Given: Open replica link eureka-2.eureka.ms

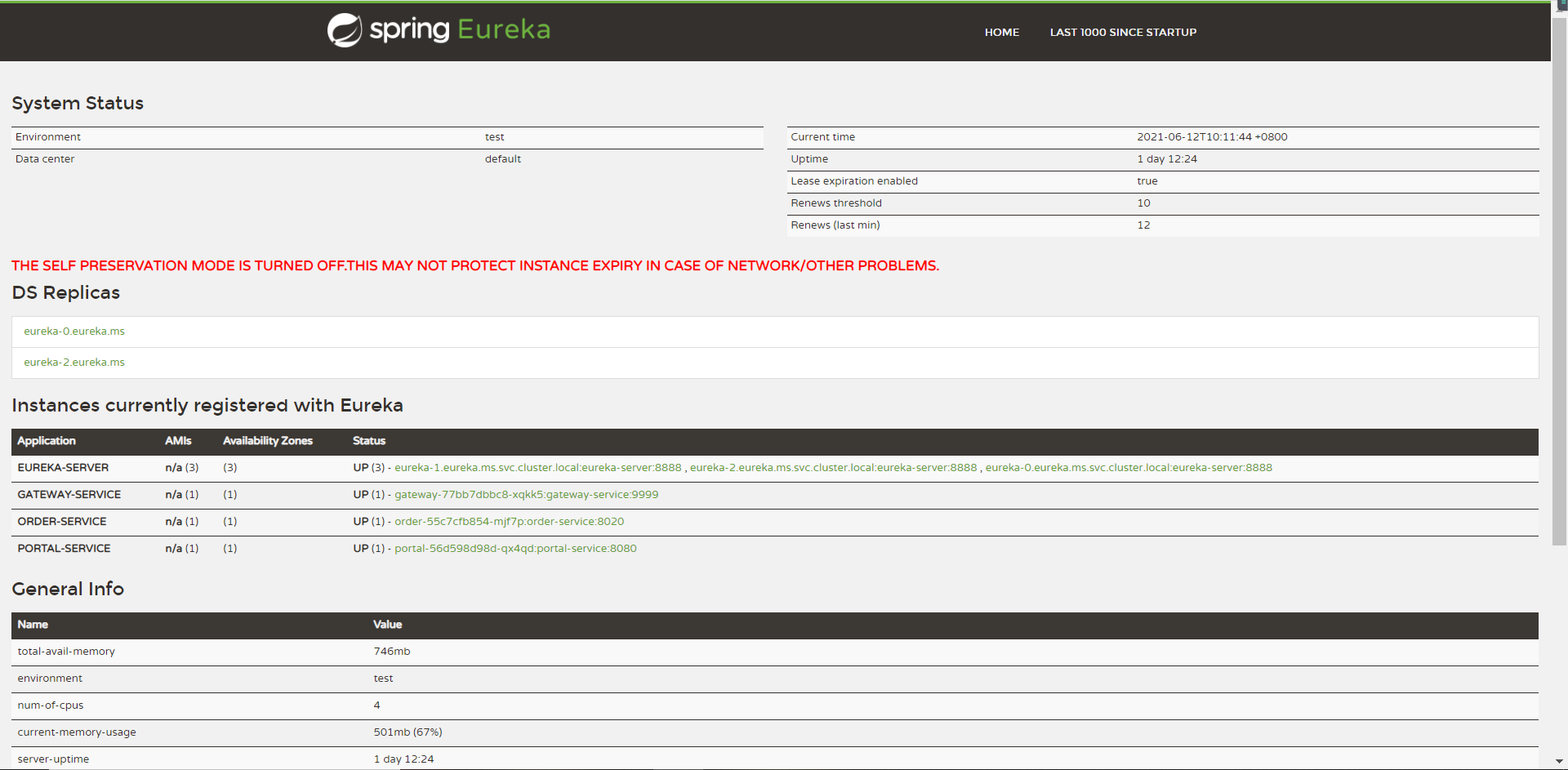Looking at the screenshot, I should 74,363.
